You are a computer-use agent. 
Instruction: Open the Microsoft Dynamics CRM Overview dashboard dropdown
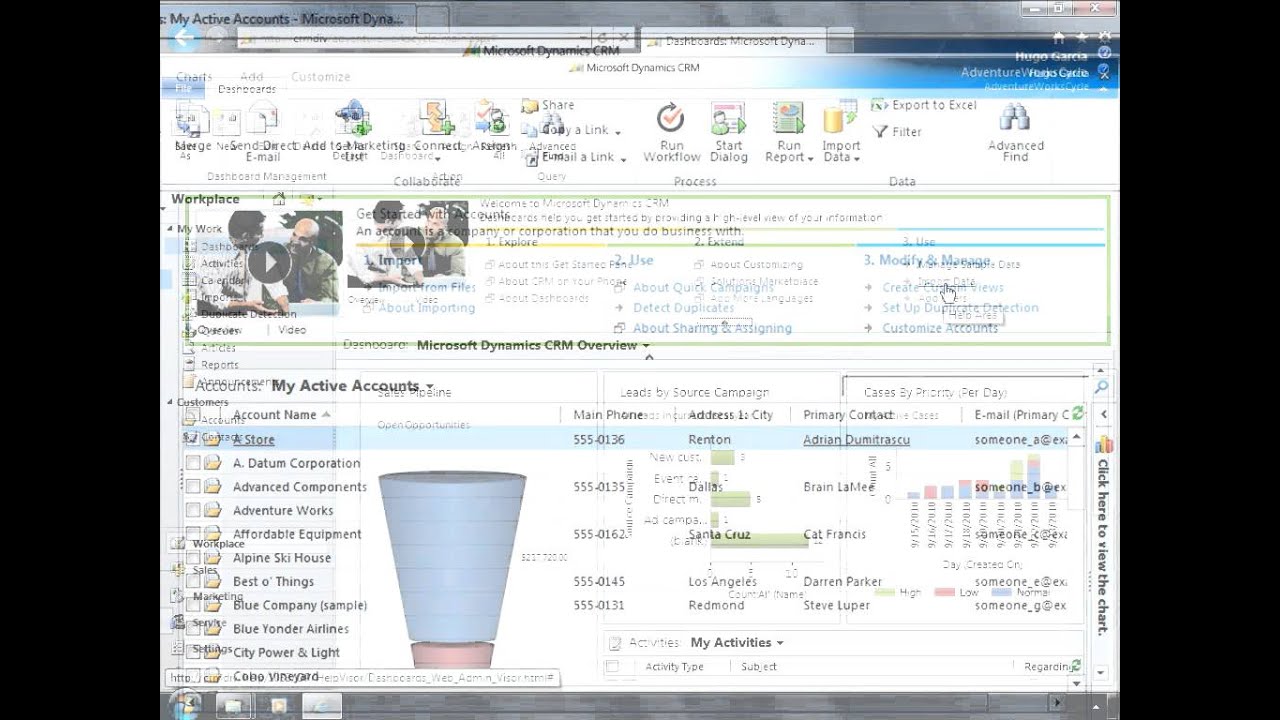(646, 346)
